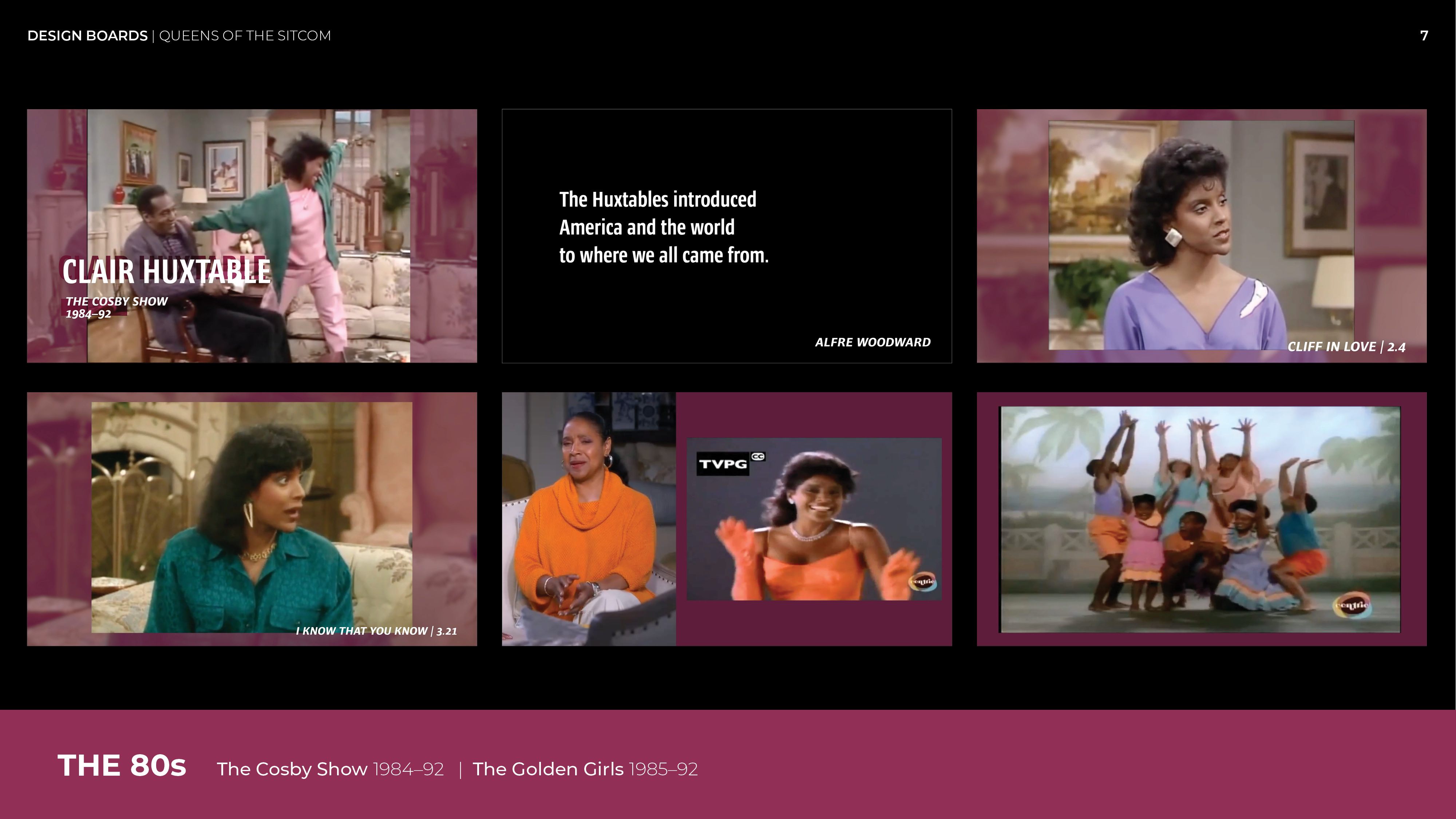Click the 'CLIFF IN LOVE | 2.4' caption
Image resolution: width=1456 pixels, height=819 pixels.
coord(1346,347)
